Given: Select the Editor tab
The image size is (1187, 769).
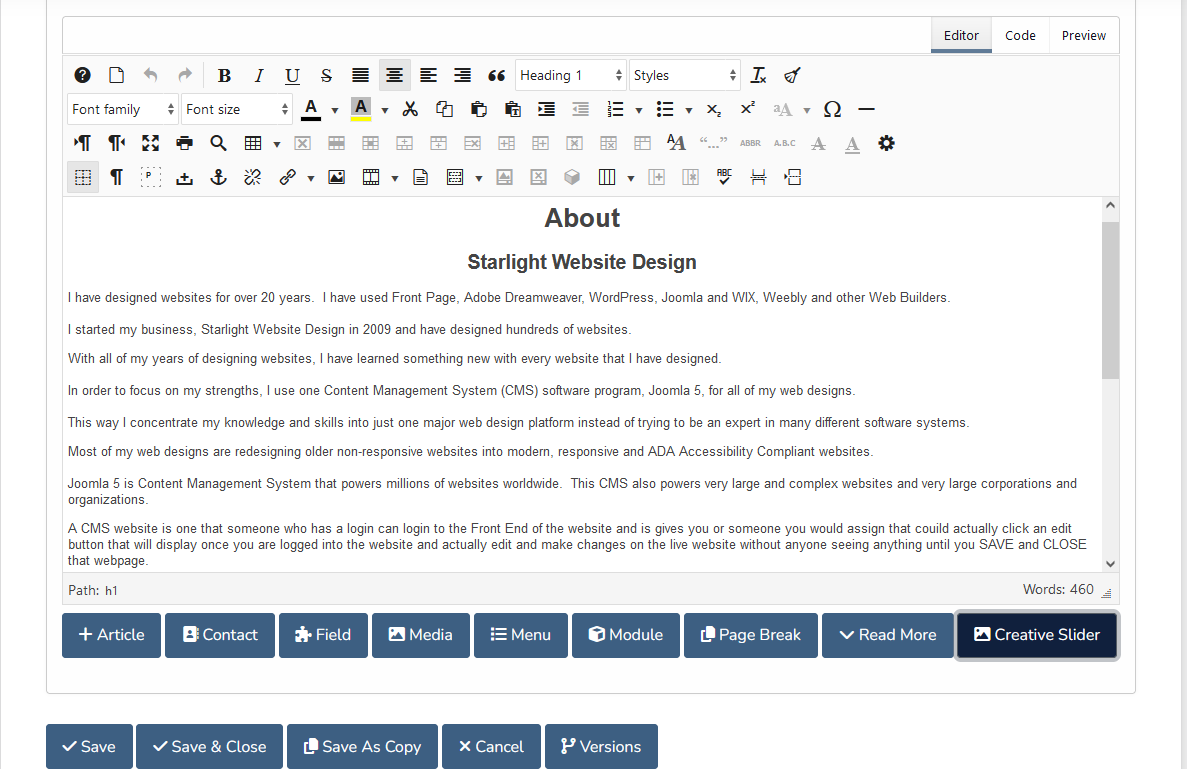Looking at the screenshot, I should pyautogui.click(x=961, y=35).
